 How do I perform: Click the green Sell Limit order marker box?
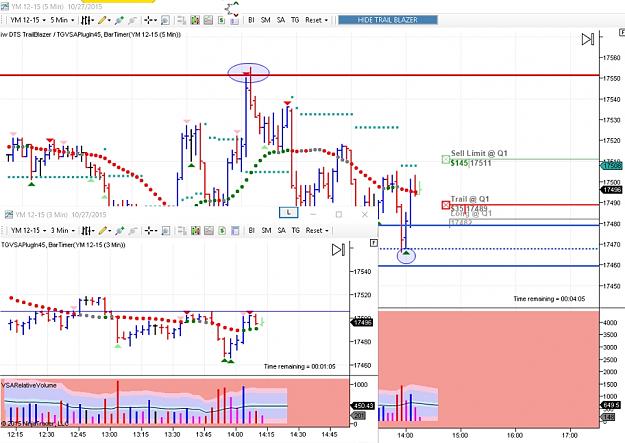click(x=446, y=159)
